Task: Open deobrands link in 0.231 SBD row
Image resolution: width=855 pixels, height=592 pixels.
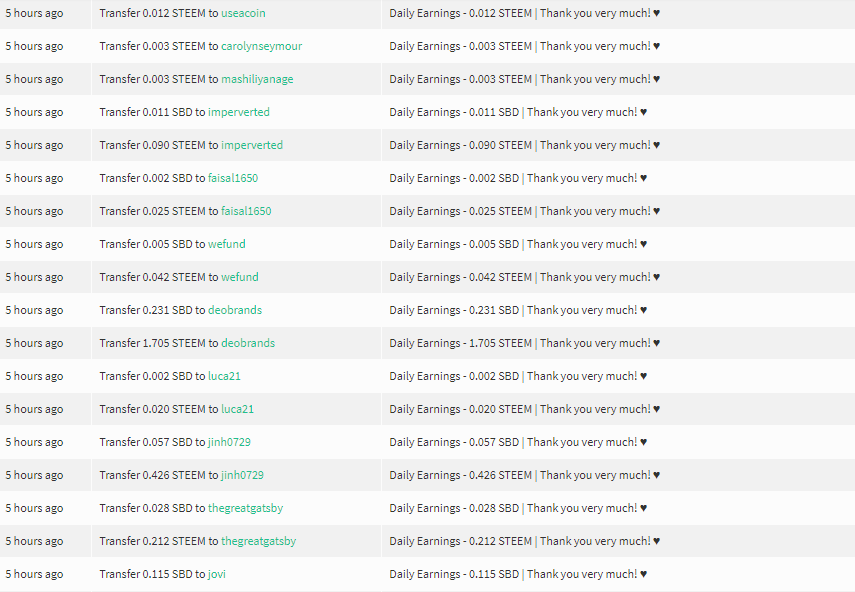Action: click(234, 310)
